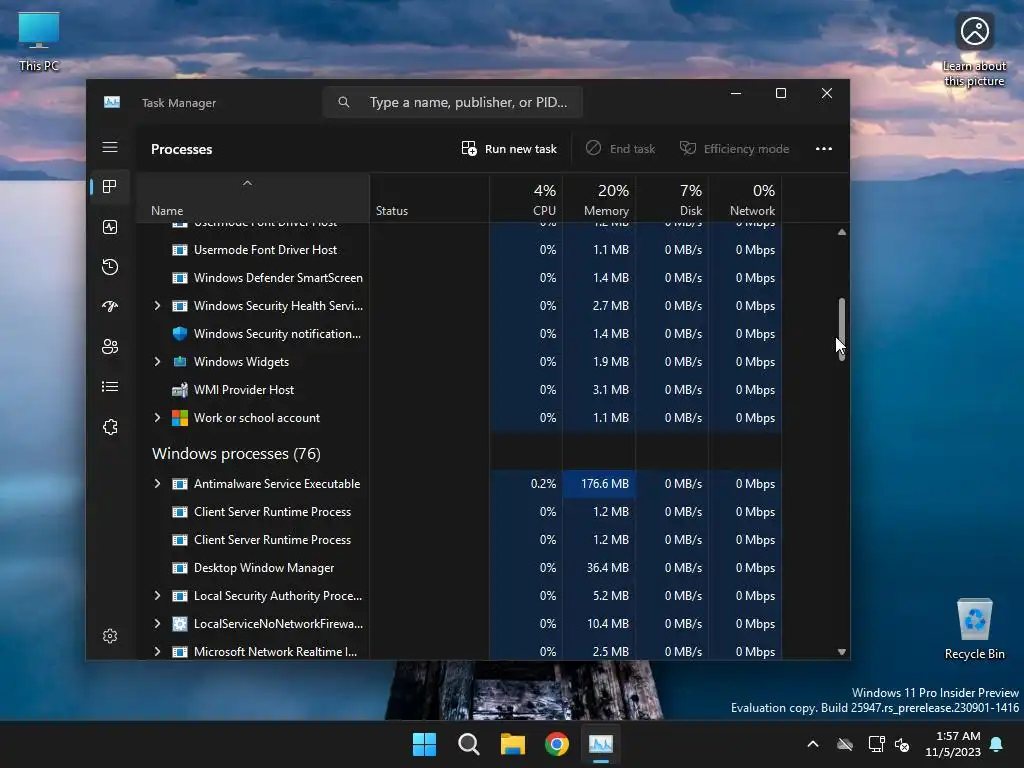Click Learn about this picture desktop icon
The height and width of the screenshot is (768, 1024).
tap(974, 50)
